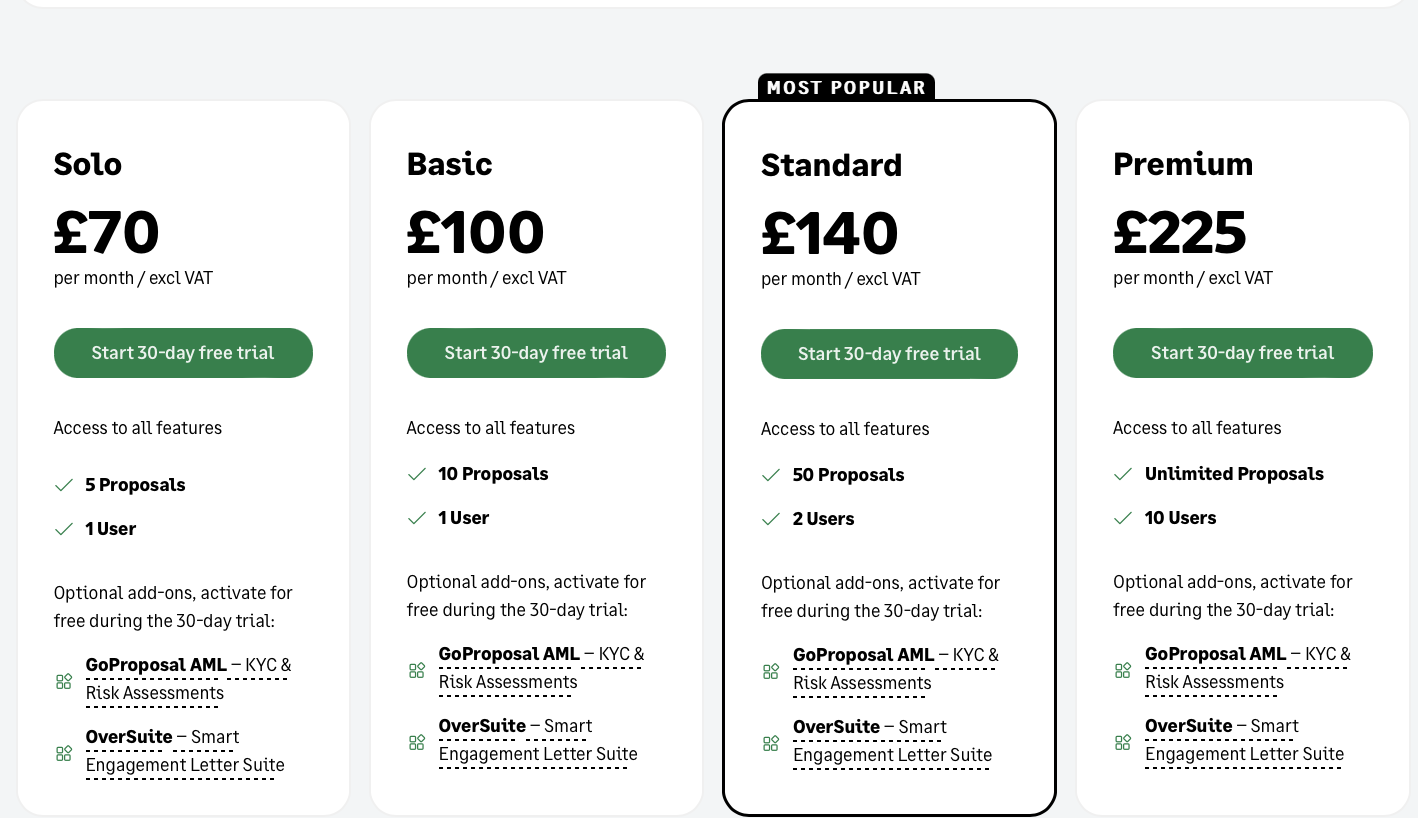Start 30-day free trial for Premium plan
This screenshot has width=1418, height=818.
click(x=1242, y=353)
